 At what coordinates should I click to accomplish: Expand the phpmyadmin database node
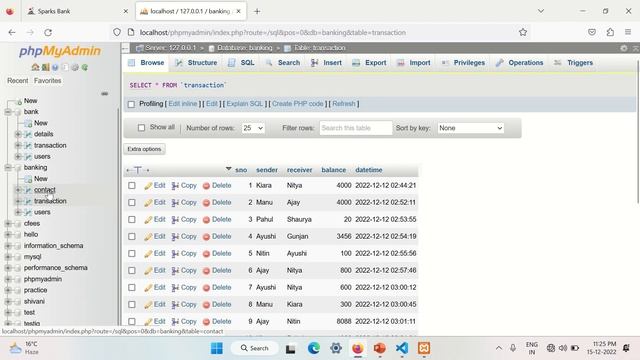pos(8,279)
